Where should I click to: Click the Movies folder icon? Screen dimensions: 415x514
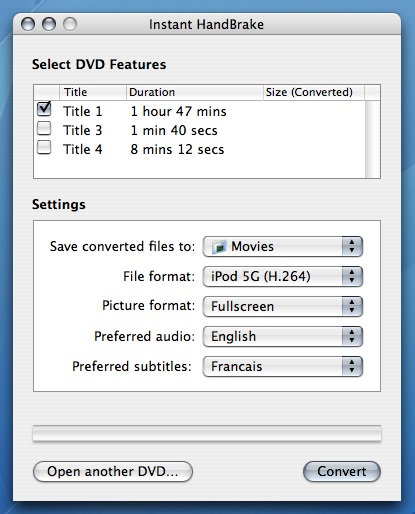click(219, 247)
